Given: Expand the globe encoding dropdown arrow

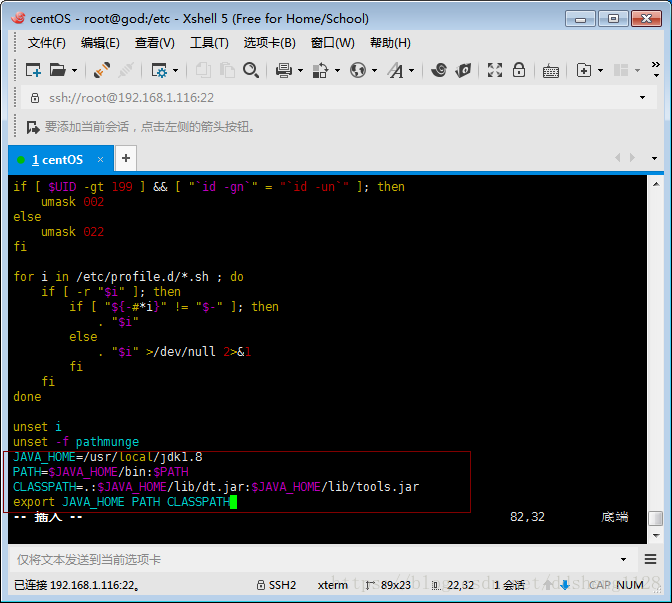Looking at the screenshot, I should [x=374, y=70].
